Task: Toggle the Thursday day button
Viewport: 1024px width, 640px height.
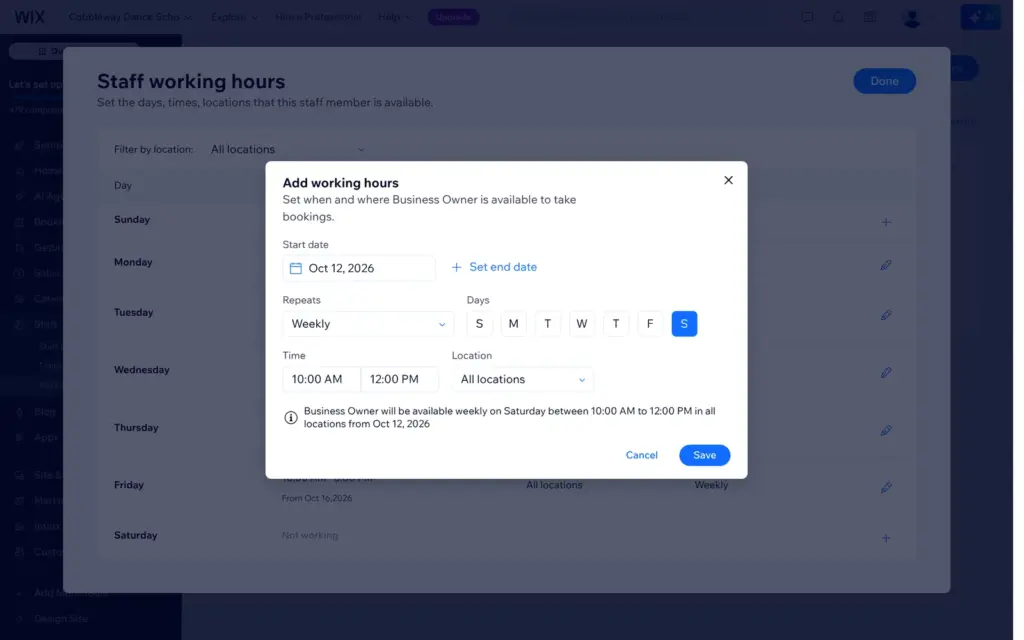Action: [616, 324]
